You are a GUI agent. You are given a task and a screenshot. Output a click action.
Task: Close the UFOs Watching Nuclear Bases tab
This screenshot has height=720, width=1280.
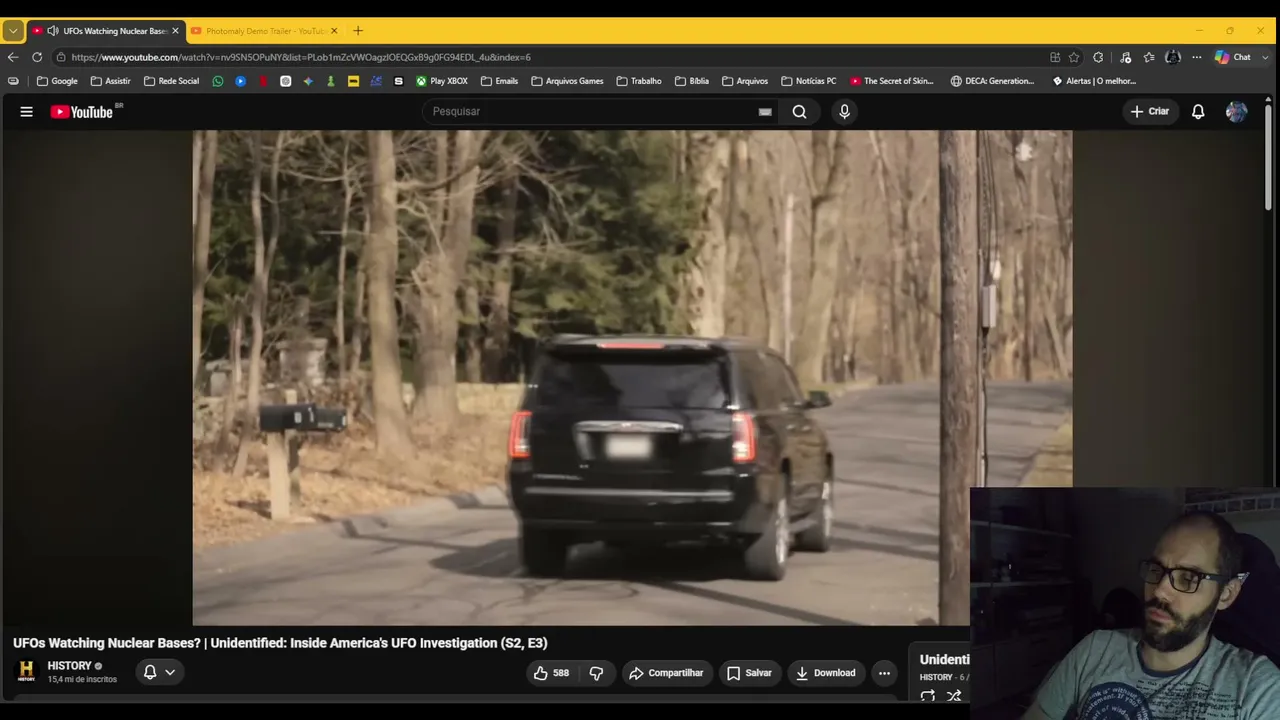click(175, 31)
